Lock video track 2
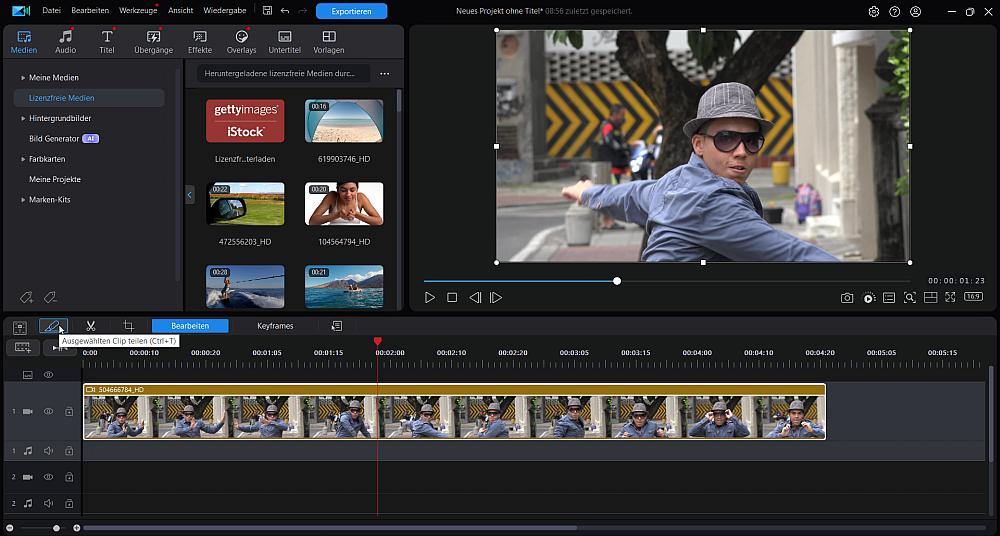The image size is (1000, 536). [69, 477]
